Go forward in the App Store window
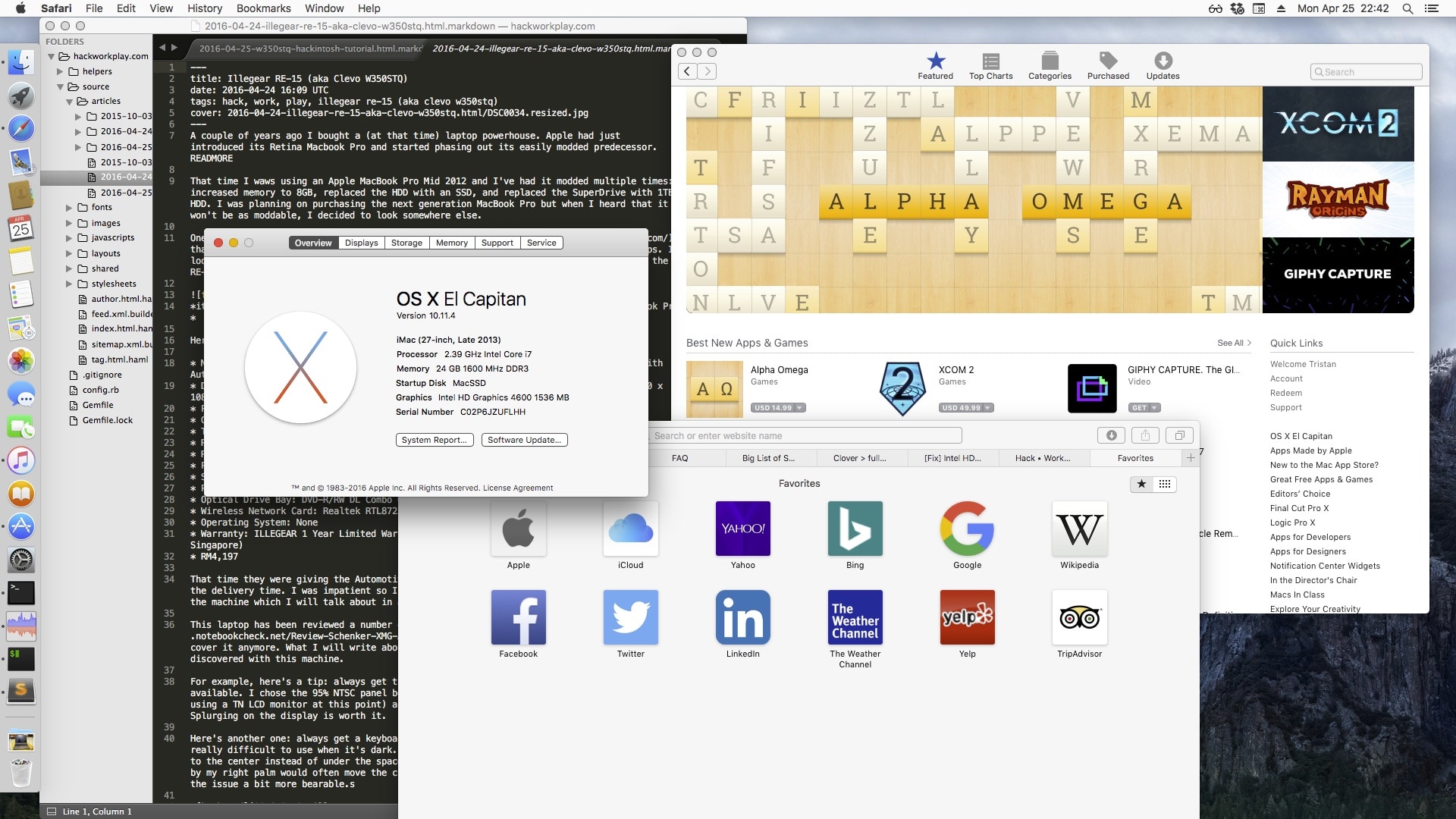This screenshot has height=819, width=1456. pyautogui.click(x=707, y=71)
